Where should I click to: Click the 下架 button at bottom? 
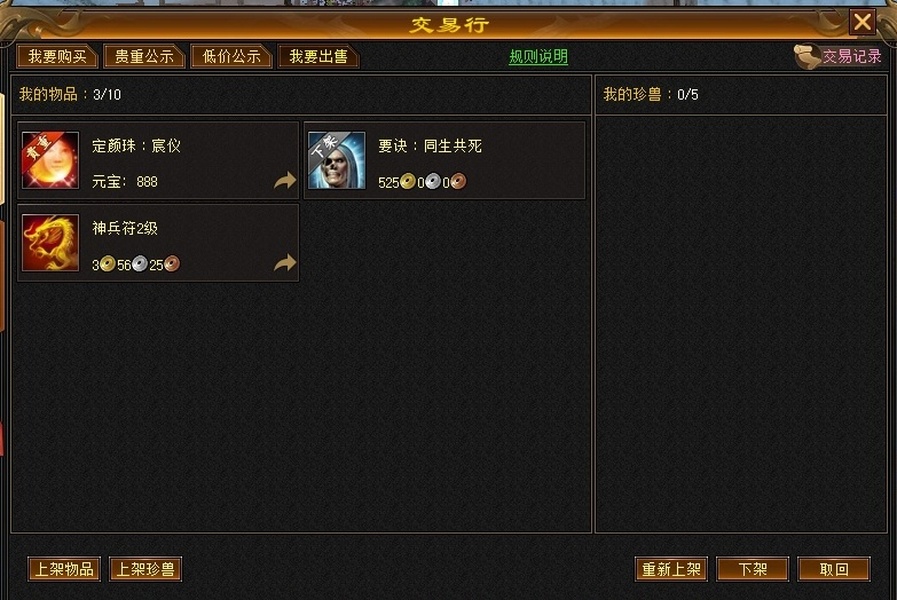coord(752,569)
